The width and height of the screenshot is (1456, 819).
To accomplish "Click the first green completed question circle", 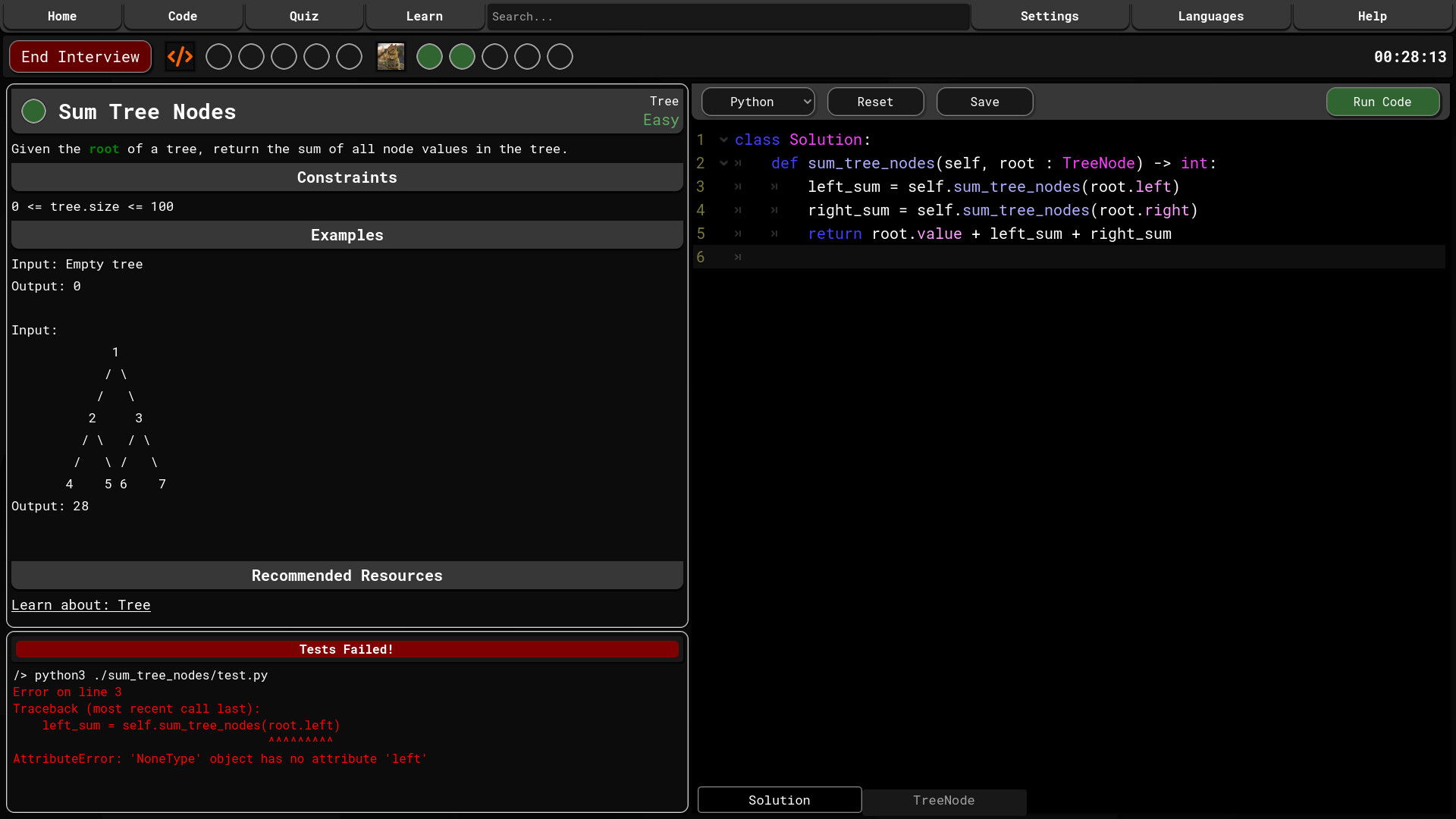I will pos(429,56).
